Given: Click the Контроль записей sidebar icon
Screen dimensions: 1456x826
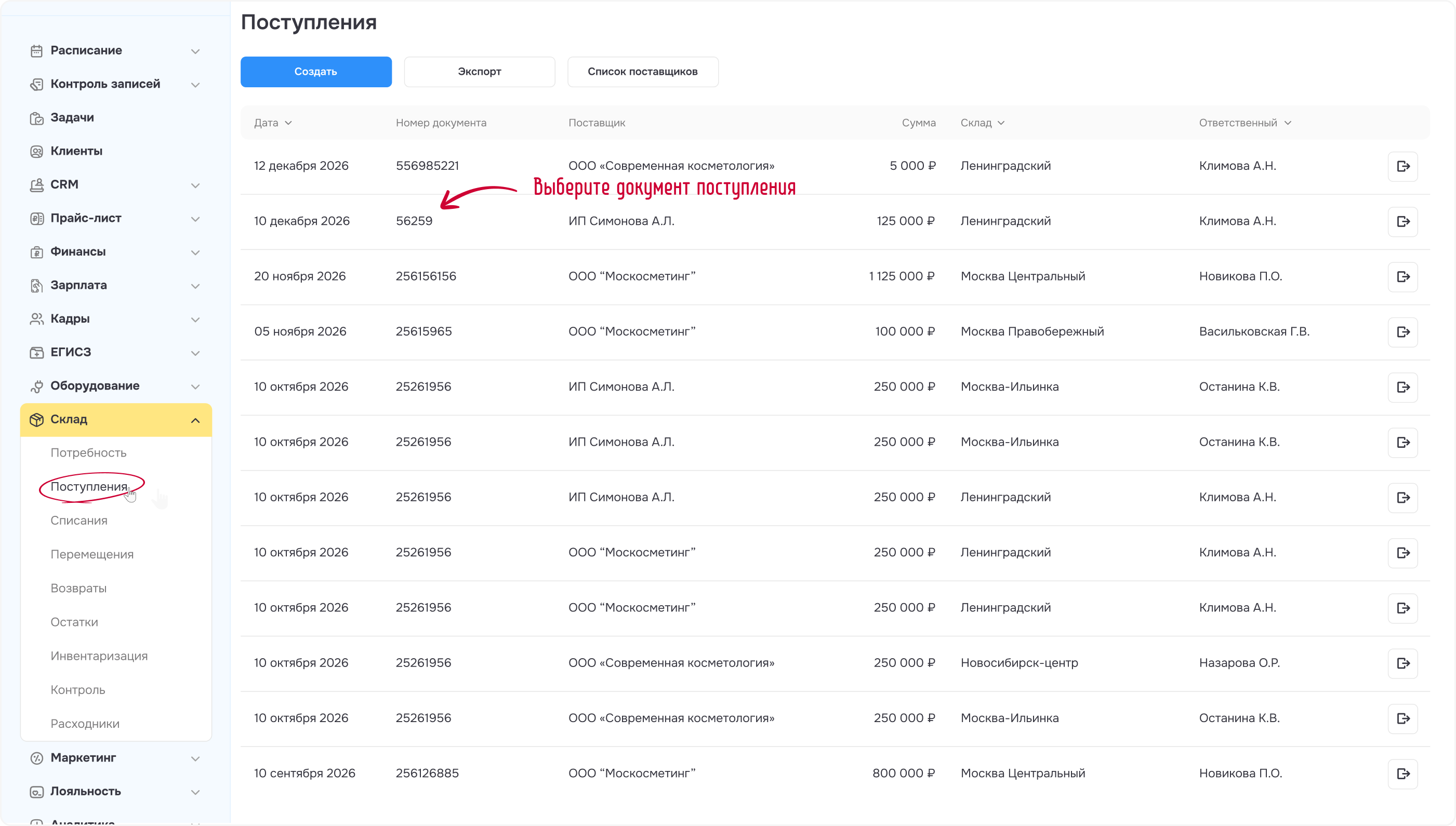Looking at the screenshot, I should click(36, 85).
